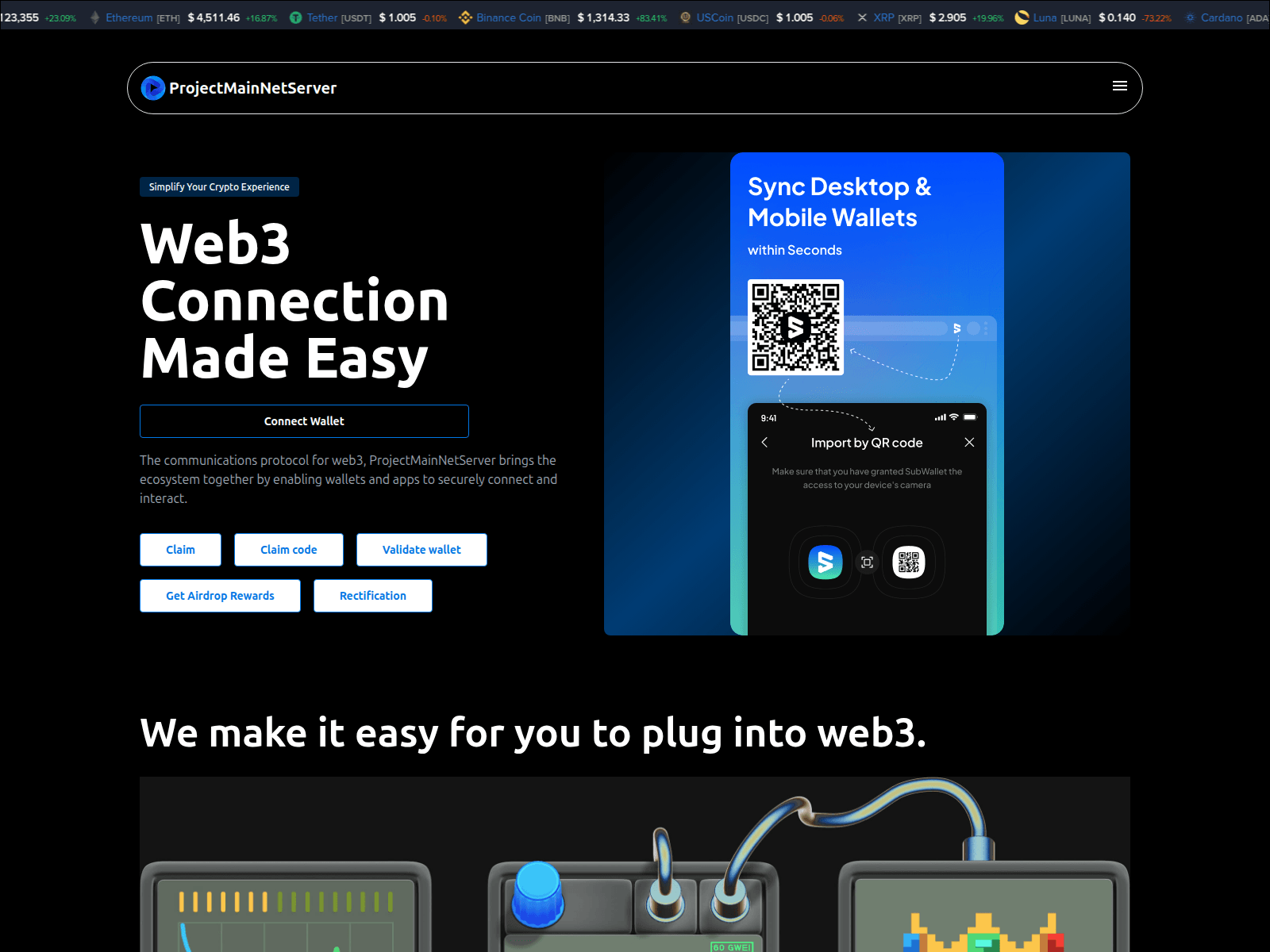Click the Cardano ticker icon
The width and height of the screenshot is (1270, 952).
click(1190, 17)
